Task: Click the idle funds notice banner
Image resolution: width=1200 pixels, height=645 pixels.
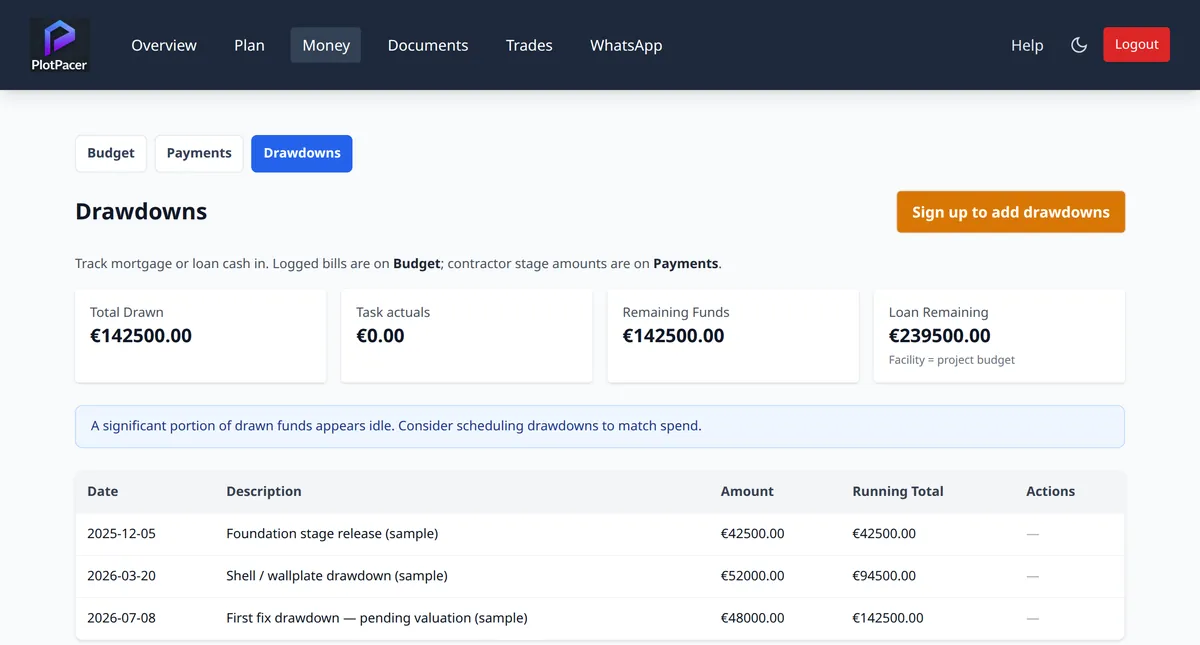Action: pyautogui.click(x=600, y=426)
